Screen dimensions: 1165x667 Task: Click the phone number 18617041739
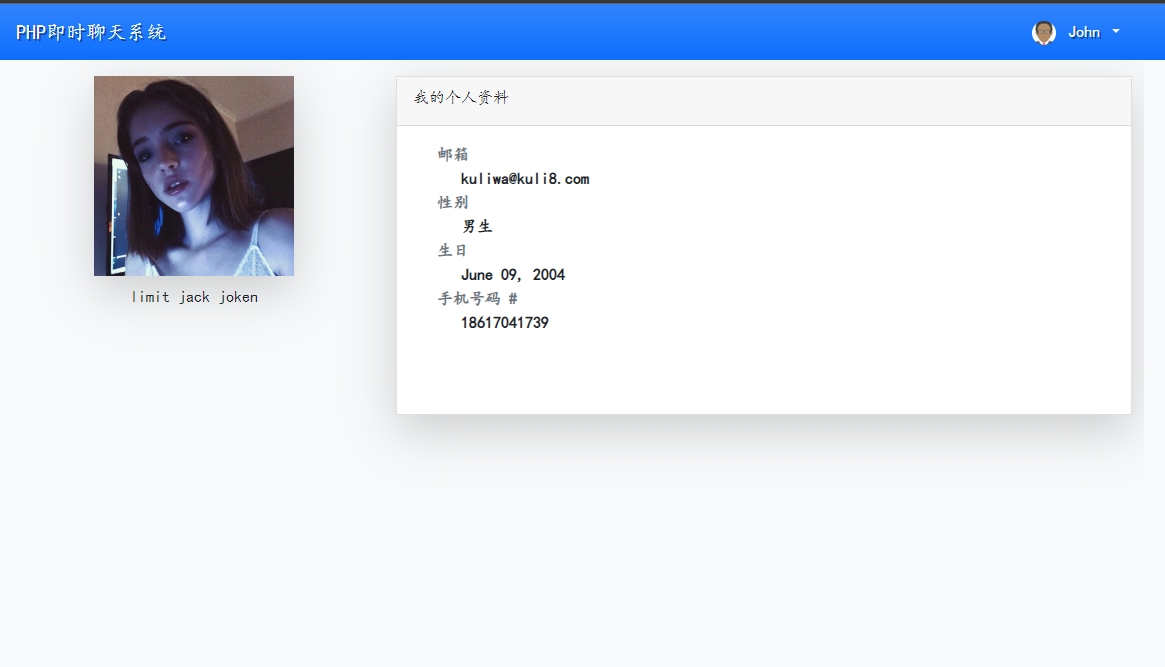pos(504,323)
